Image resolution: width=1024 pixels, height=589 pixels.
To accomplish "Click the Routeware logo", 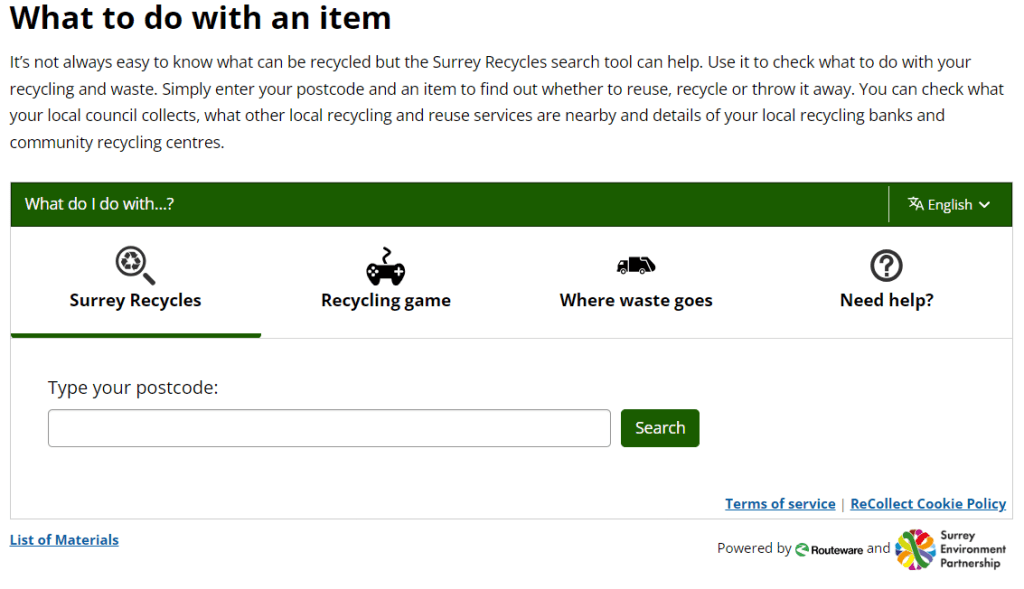I will click(829, 549).
